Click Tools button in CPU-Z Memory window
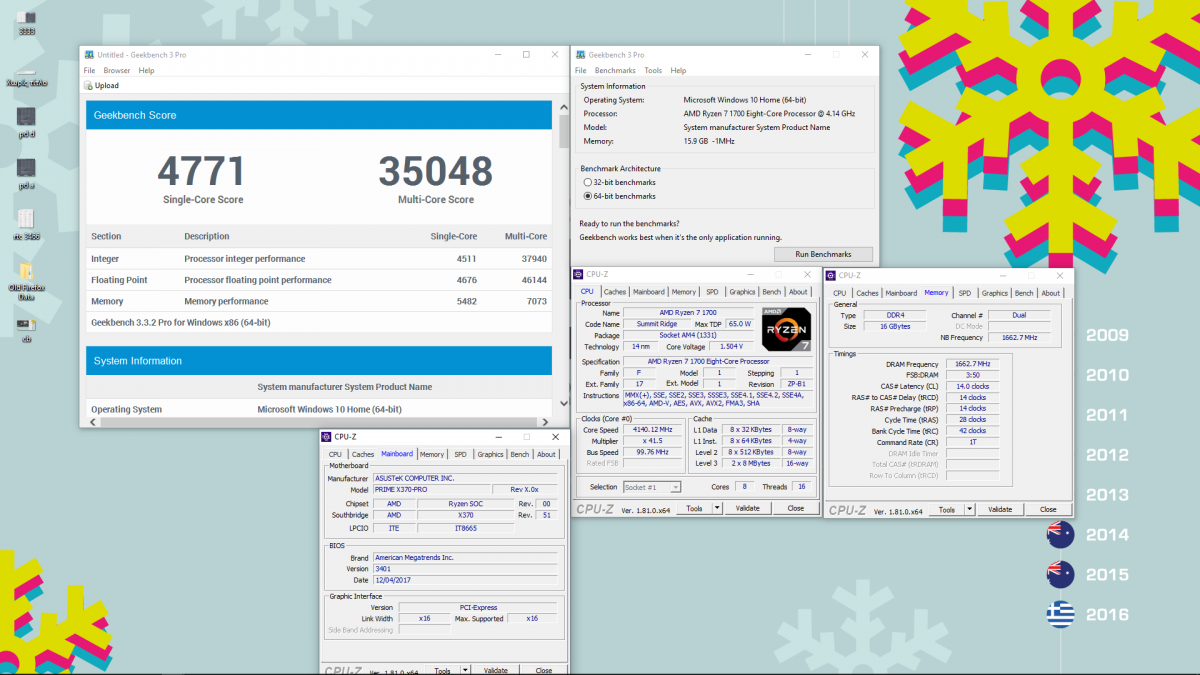This screenshot has height=675, width=1200. point(946,509)
